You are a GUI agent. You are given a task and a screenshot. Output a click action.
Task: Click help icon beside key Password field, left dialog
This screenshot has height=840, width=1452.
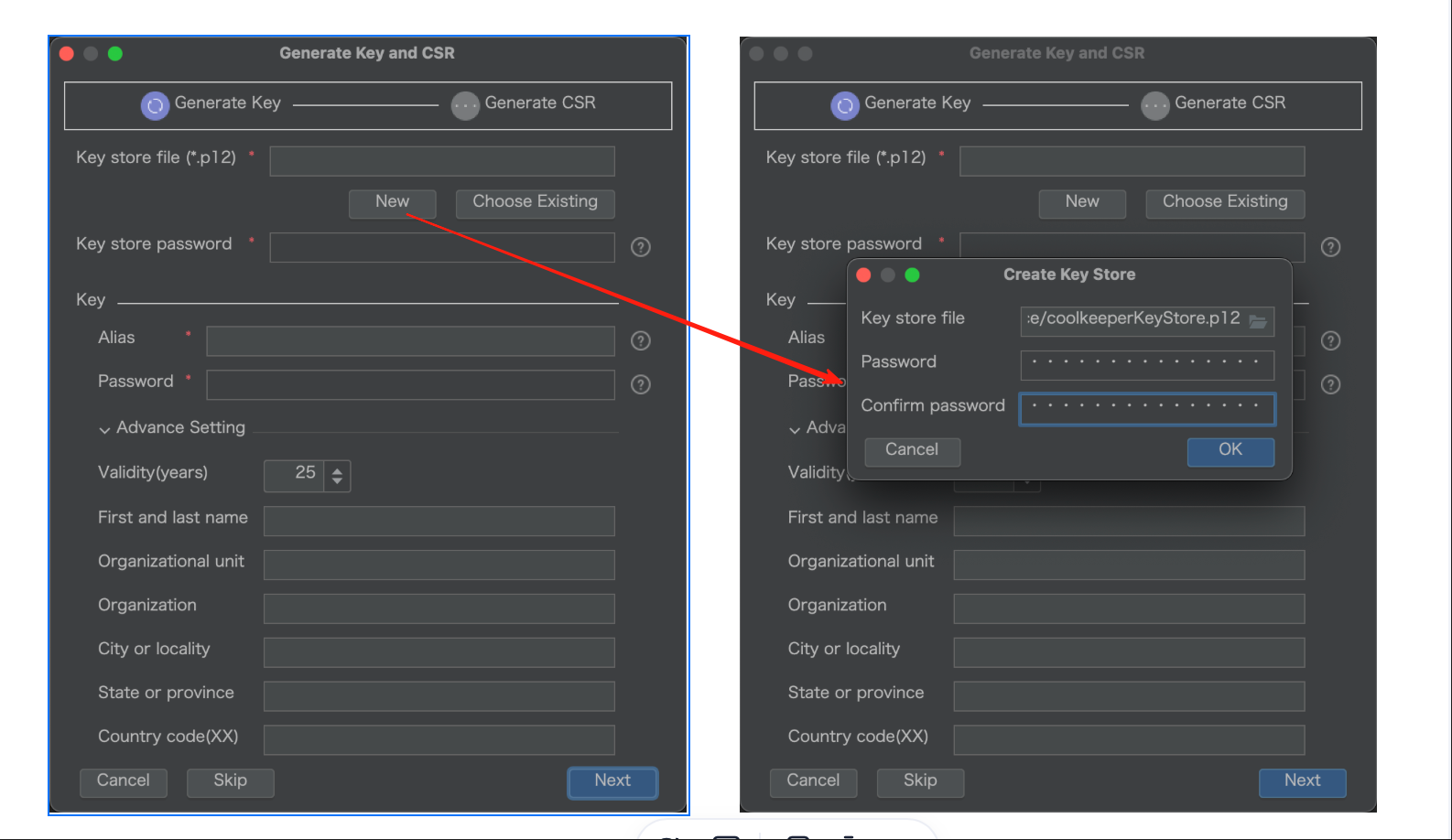click(641, 384)
